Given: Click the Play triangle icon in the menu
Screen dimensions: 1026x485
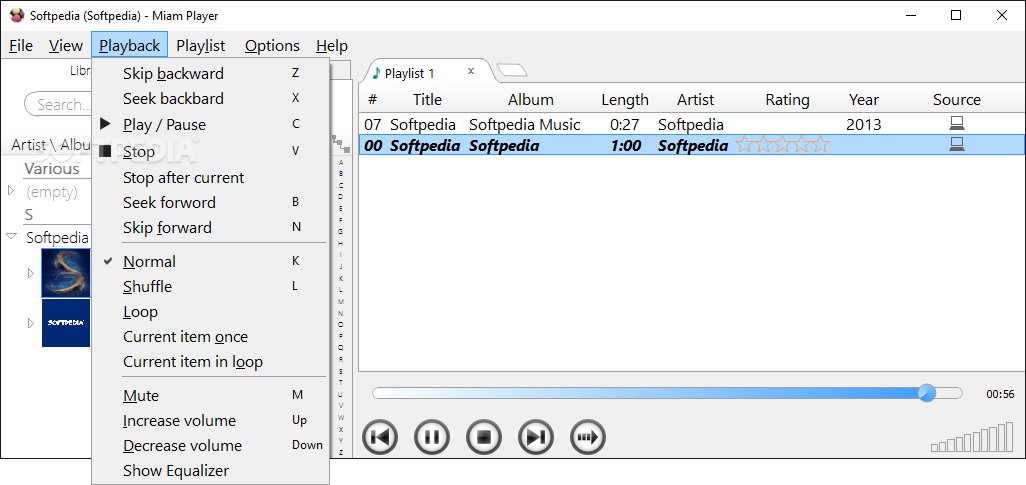Looking at the screenshot, I should pos(105,124).
